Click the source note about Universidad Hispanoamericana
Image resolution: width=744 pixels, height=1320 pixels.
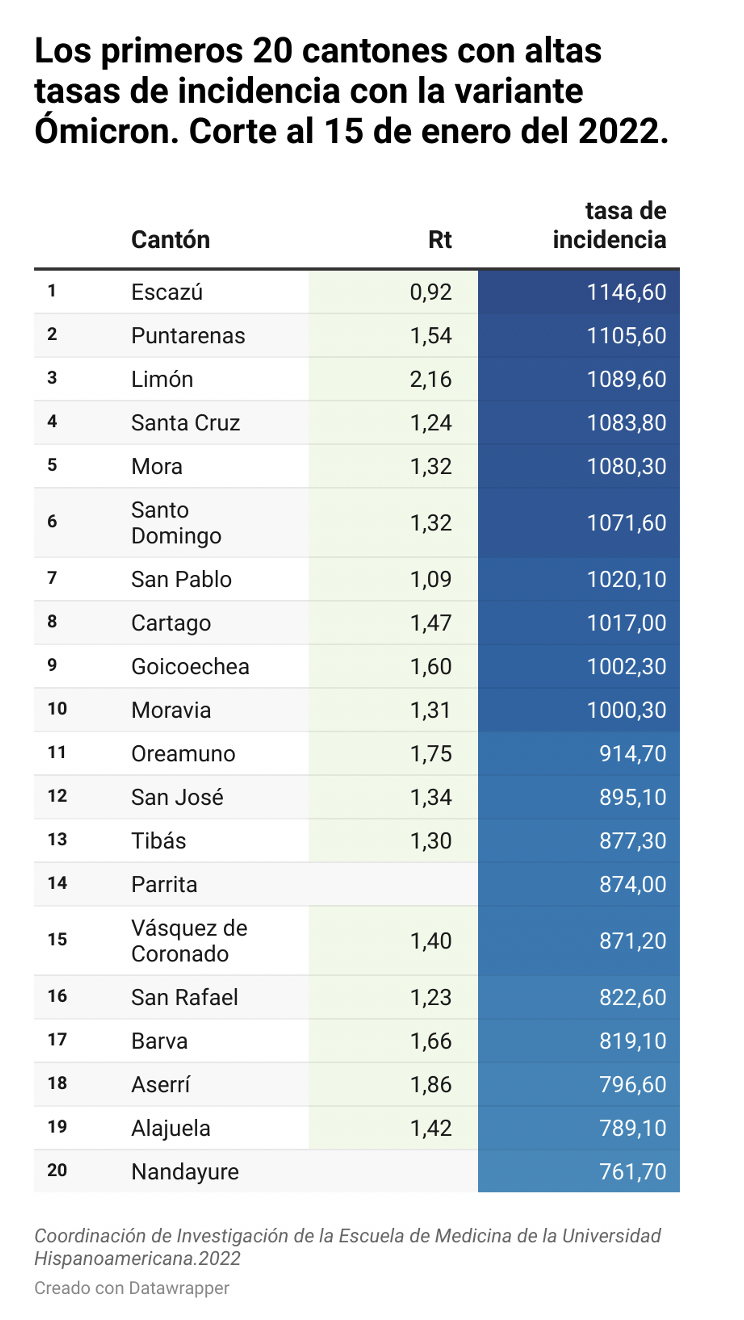tap(348, 1247)
